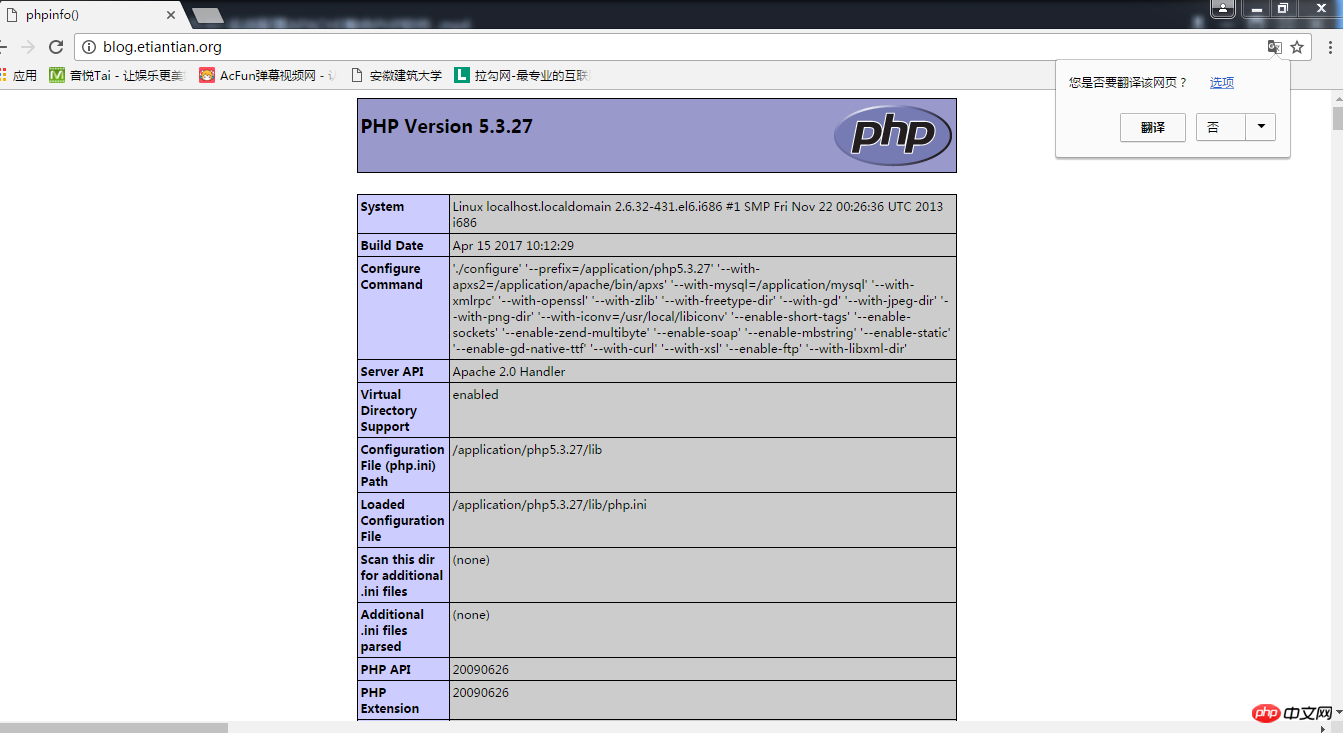Open the browser profile avatar icon

[x=1223, y=9]
